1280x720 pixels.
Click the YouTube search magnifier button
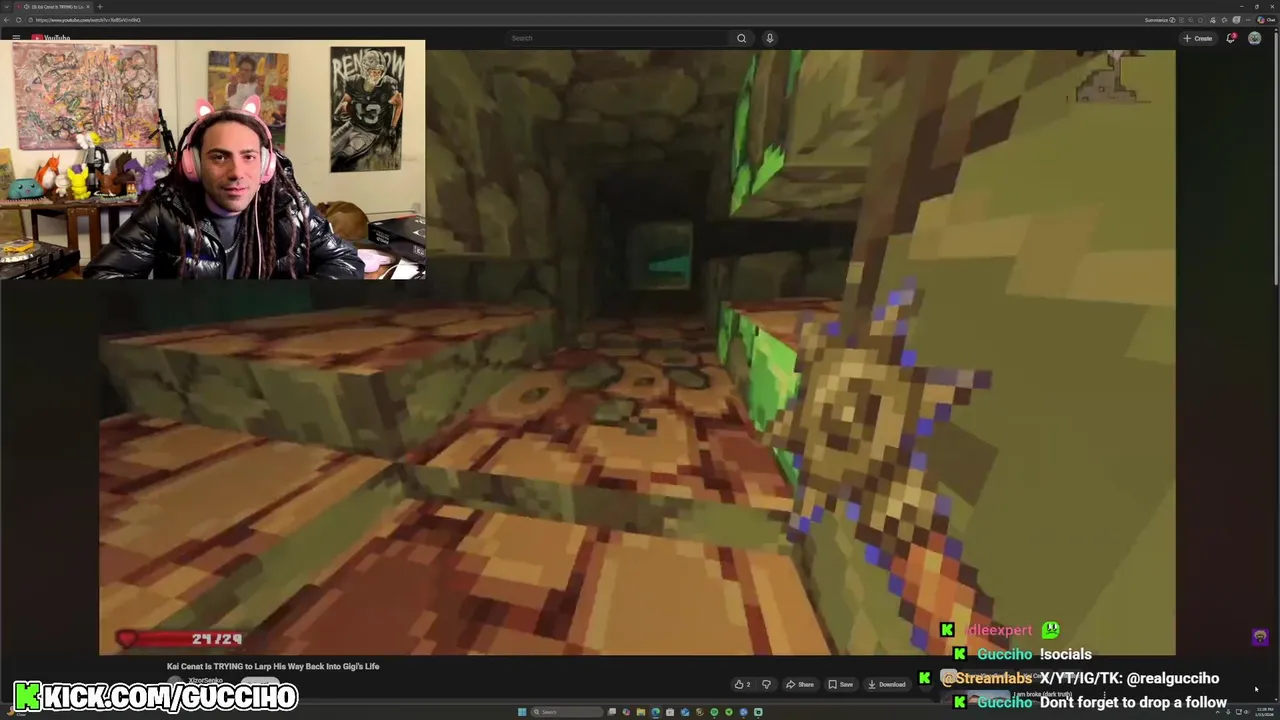pos(741,38)
